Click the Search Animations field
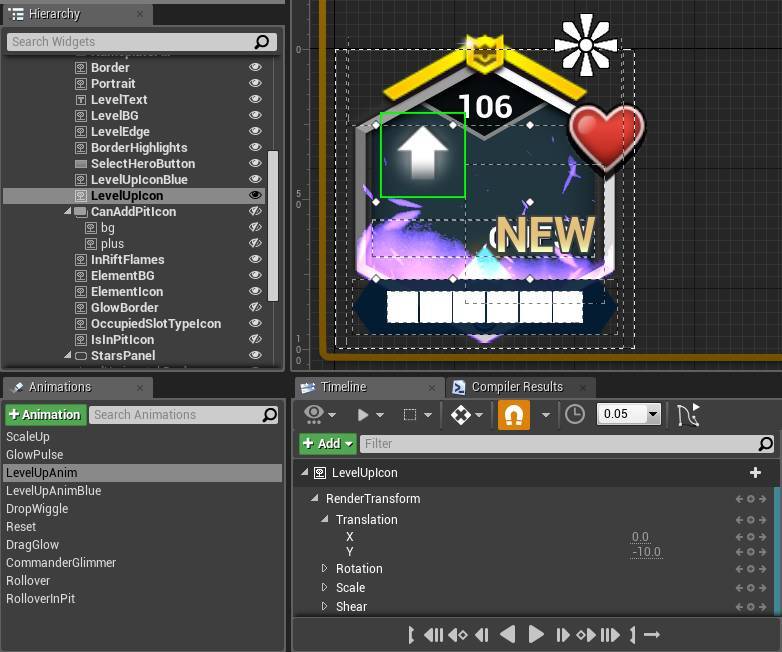Image resolution: width=782 pixels, height=652 pixels. click(x=183, y=415)
